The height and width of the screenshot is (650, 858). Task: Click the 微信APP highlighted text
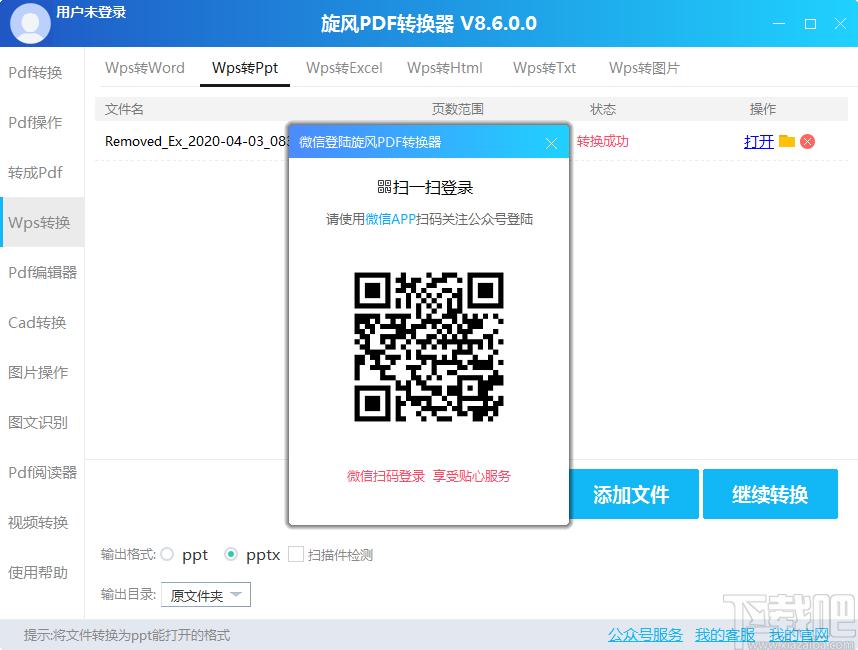(390, 219)
